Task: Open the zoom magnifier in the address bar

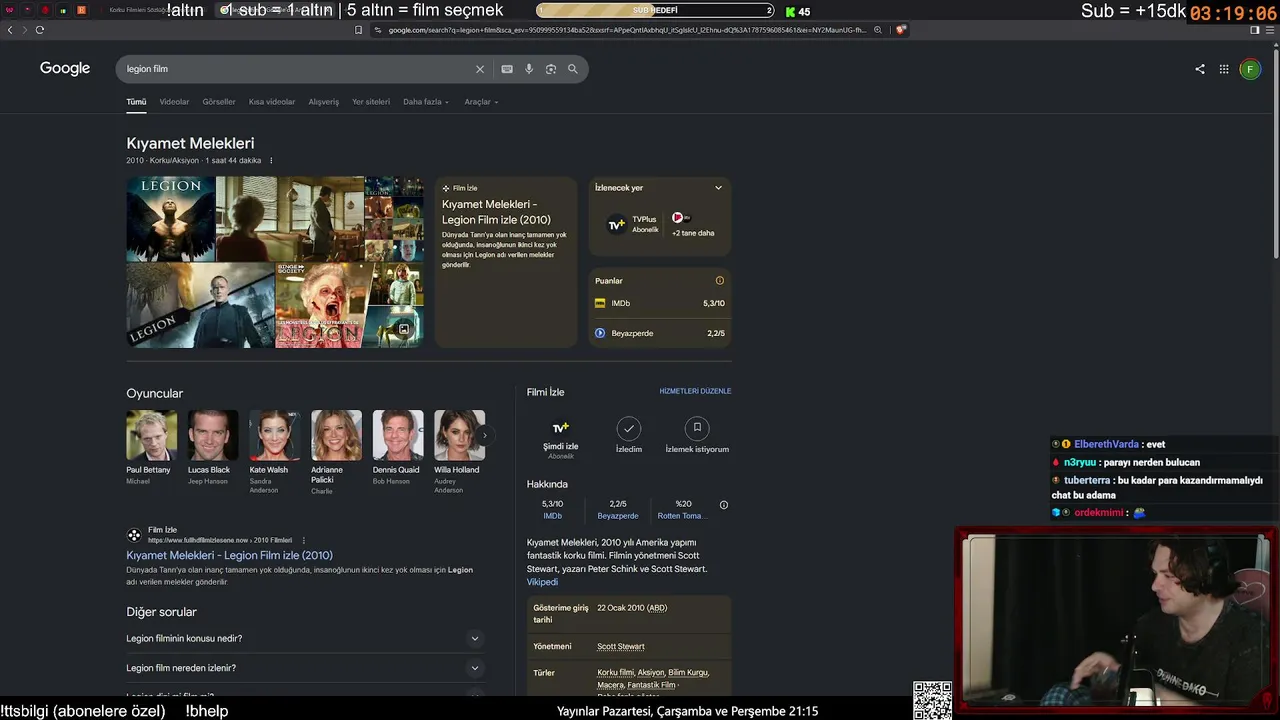Action: (878, 30)
